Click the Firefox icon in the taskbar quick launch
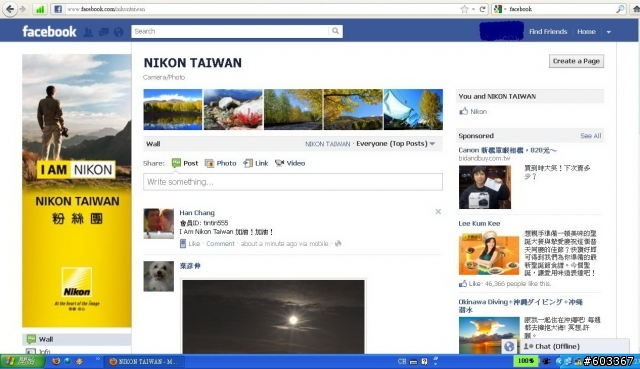640x369 pixels. pos(56,361)
